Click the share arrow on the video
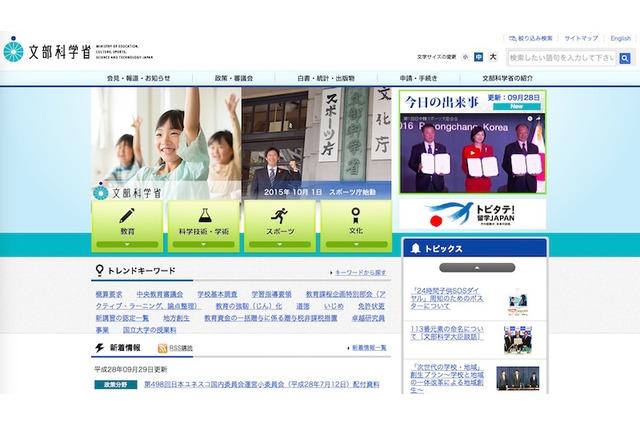640x426 pixels. point(538,118)
